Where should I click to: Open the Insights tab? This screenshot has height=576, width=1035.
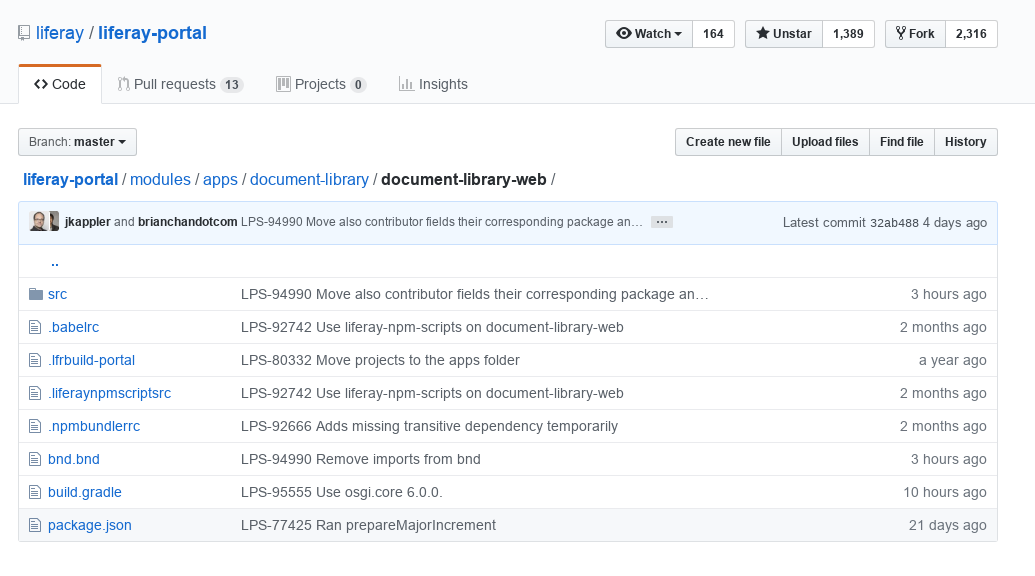(433, 85)
